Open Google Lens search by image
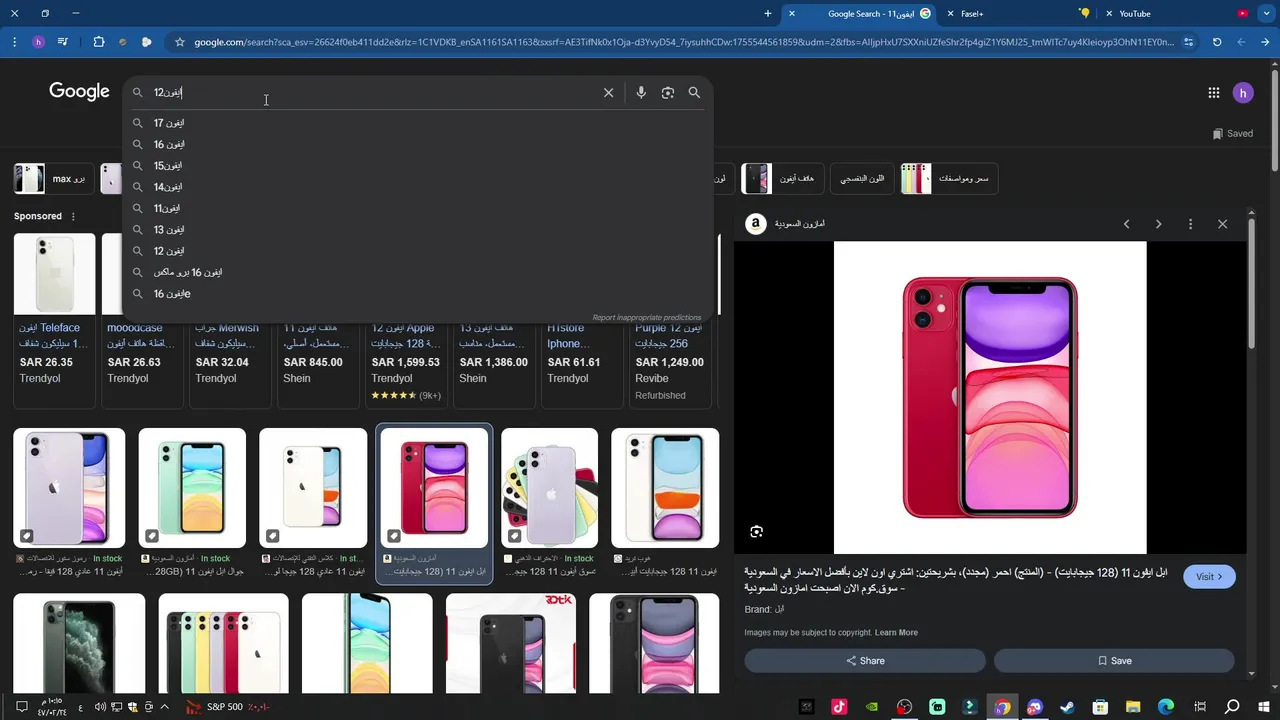Image resolution: width=1280 pixels, height=720 pixels. click(668, 93)
